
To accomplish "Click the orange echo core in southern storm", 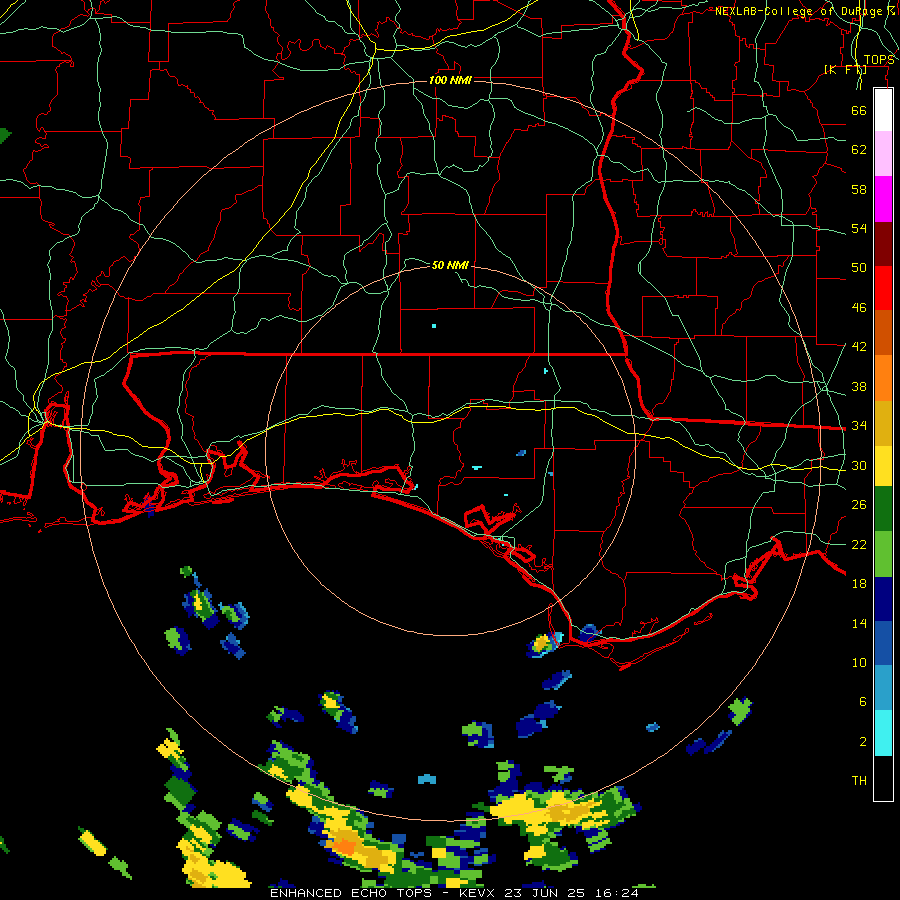I will [x=344, y=845].
